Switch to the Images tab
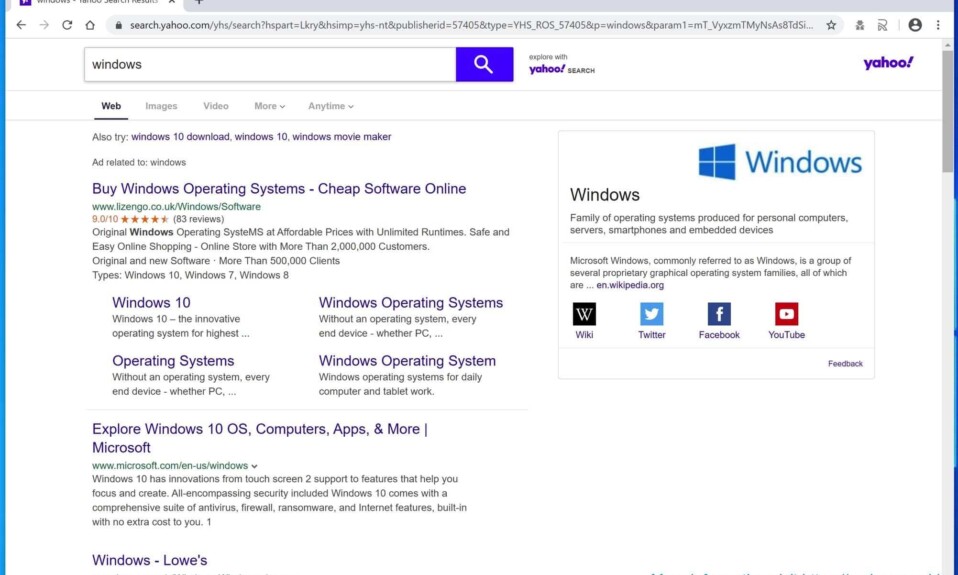 pos(161,106)
